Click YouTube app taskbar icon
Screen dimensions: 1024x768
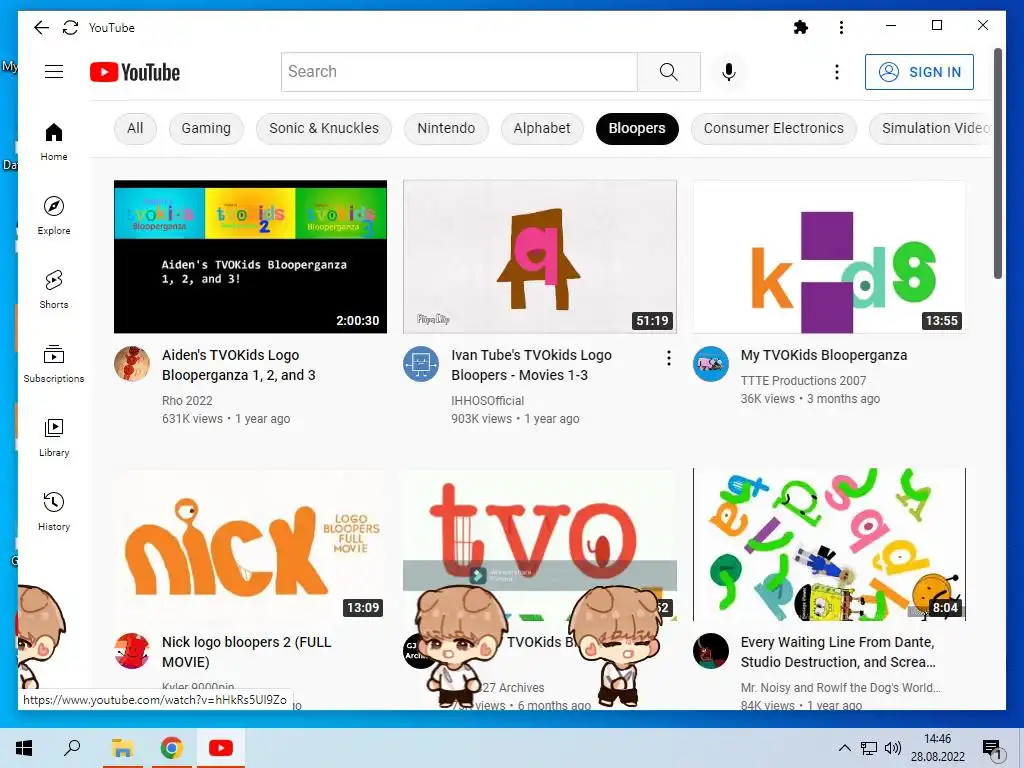pos(221,748)
